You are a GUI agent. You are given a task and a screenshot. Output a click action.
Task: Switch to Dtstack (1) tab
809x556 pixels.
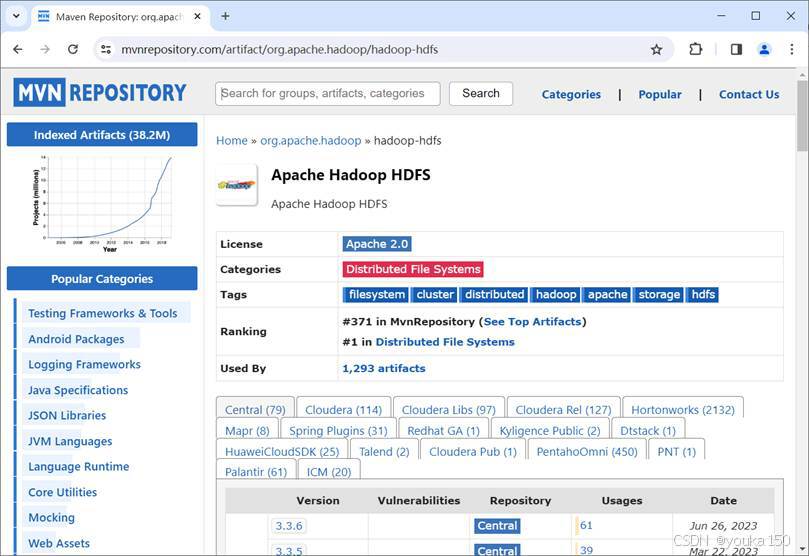point(648,430)
